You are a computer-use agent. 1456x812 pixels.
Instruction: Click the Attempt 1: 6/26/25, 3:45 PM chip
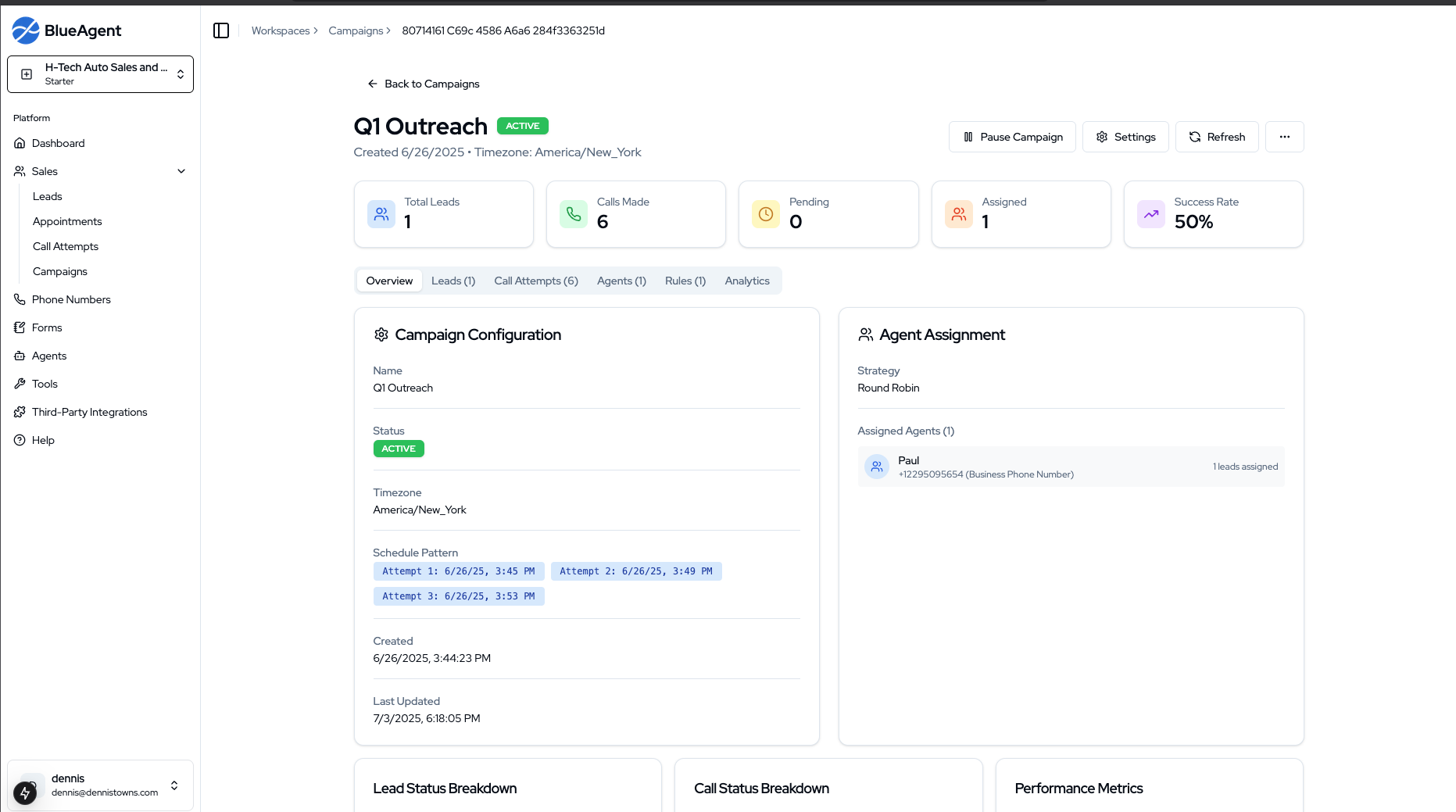click(x=459, y=571)
